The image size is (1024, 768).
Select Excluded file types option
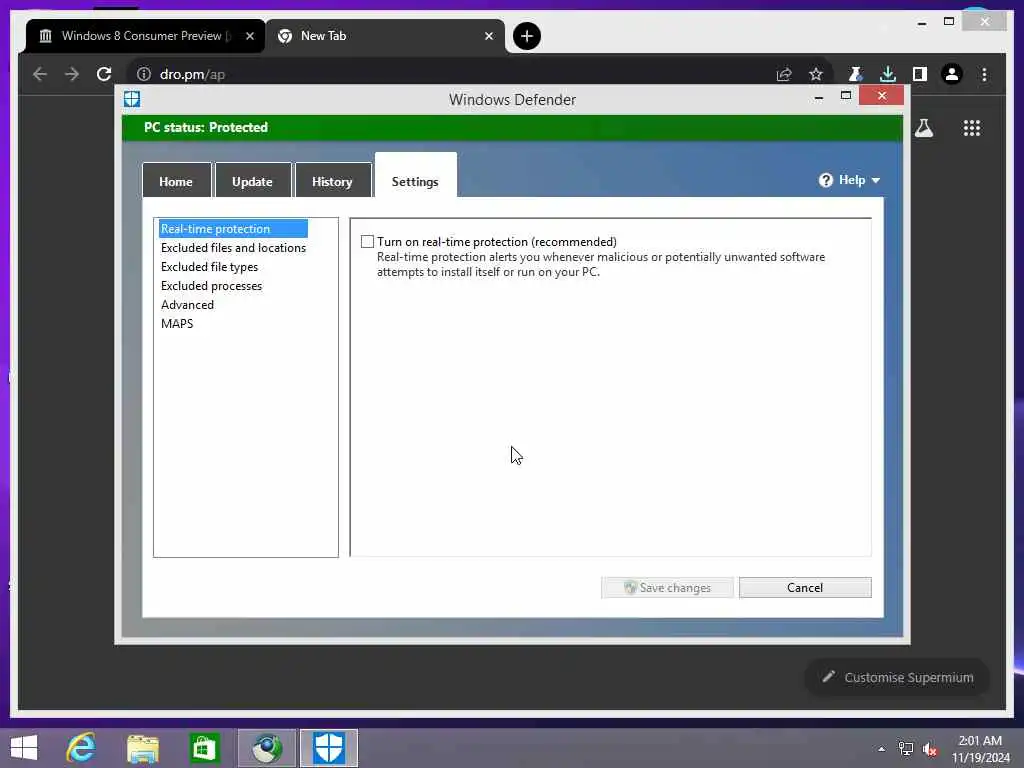point(209,266)
